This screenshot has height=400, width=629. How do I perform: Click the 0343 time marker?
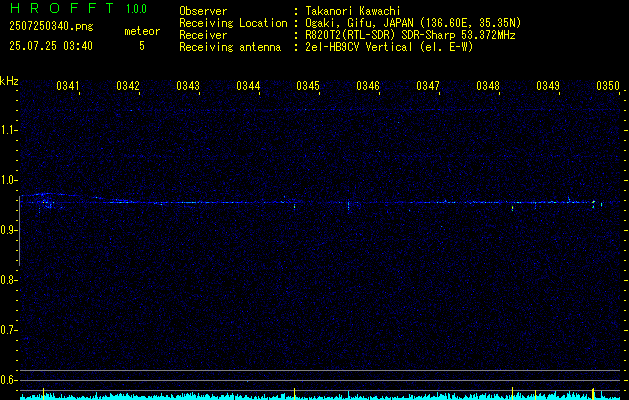click(x=188, y=85)
